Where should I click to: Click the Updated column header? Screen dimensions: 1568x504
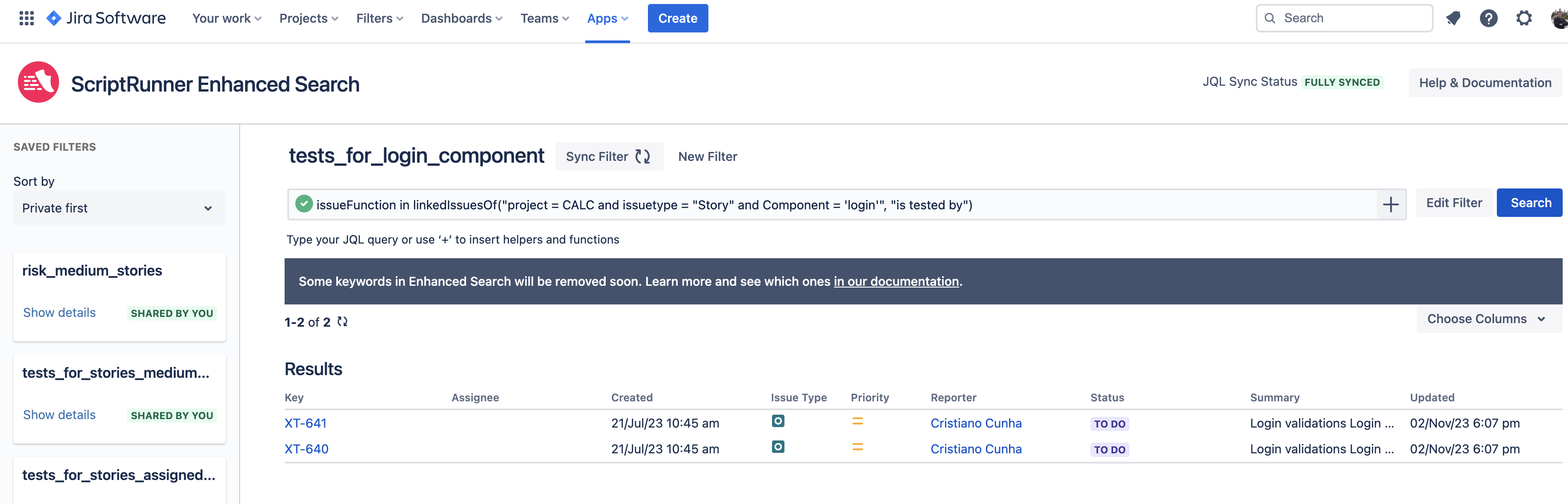(1431, 397)
